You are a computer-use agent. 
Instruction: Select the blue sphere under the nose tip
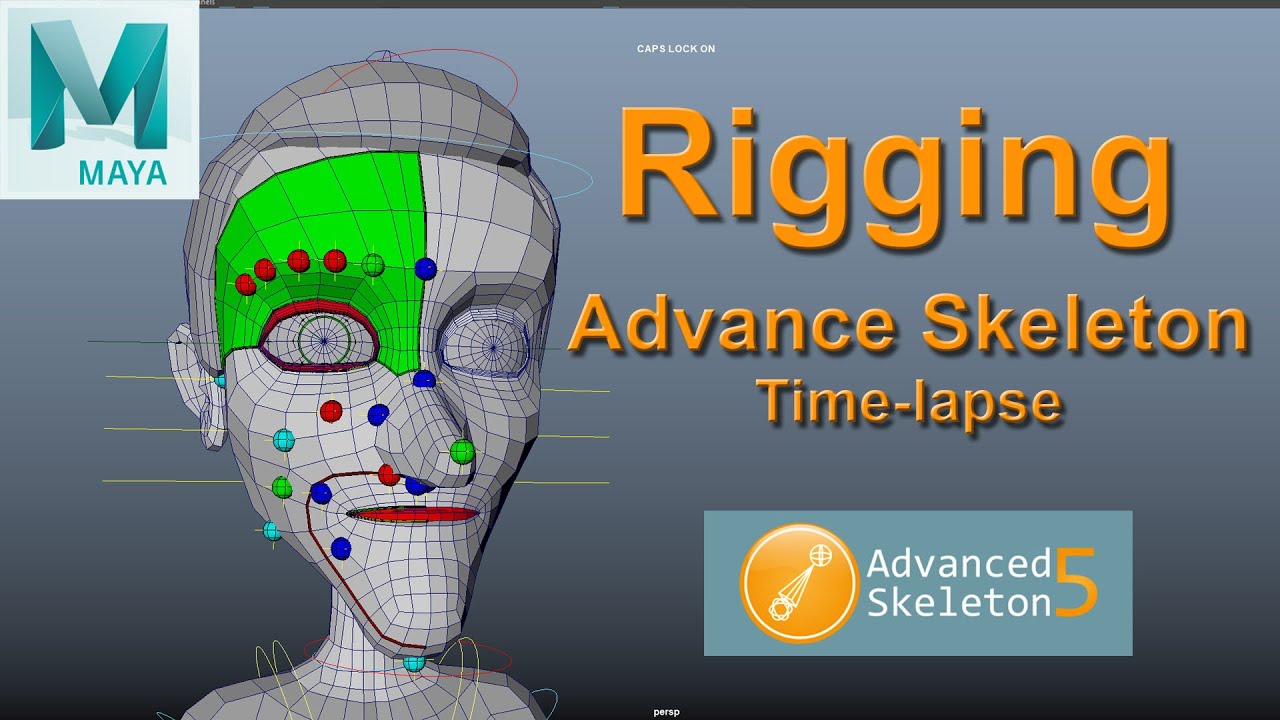click(x=416, y=486)
